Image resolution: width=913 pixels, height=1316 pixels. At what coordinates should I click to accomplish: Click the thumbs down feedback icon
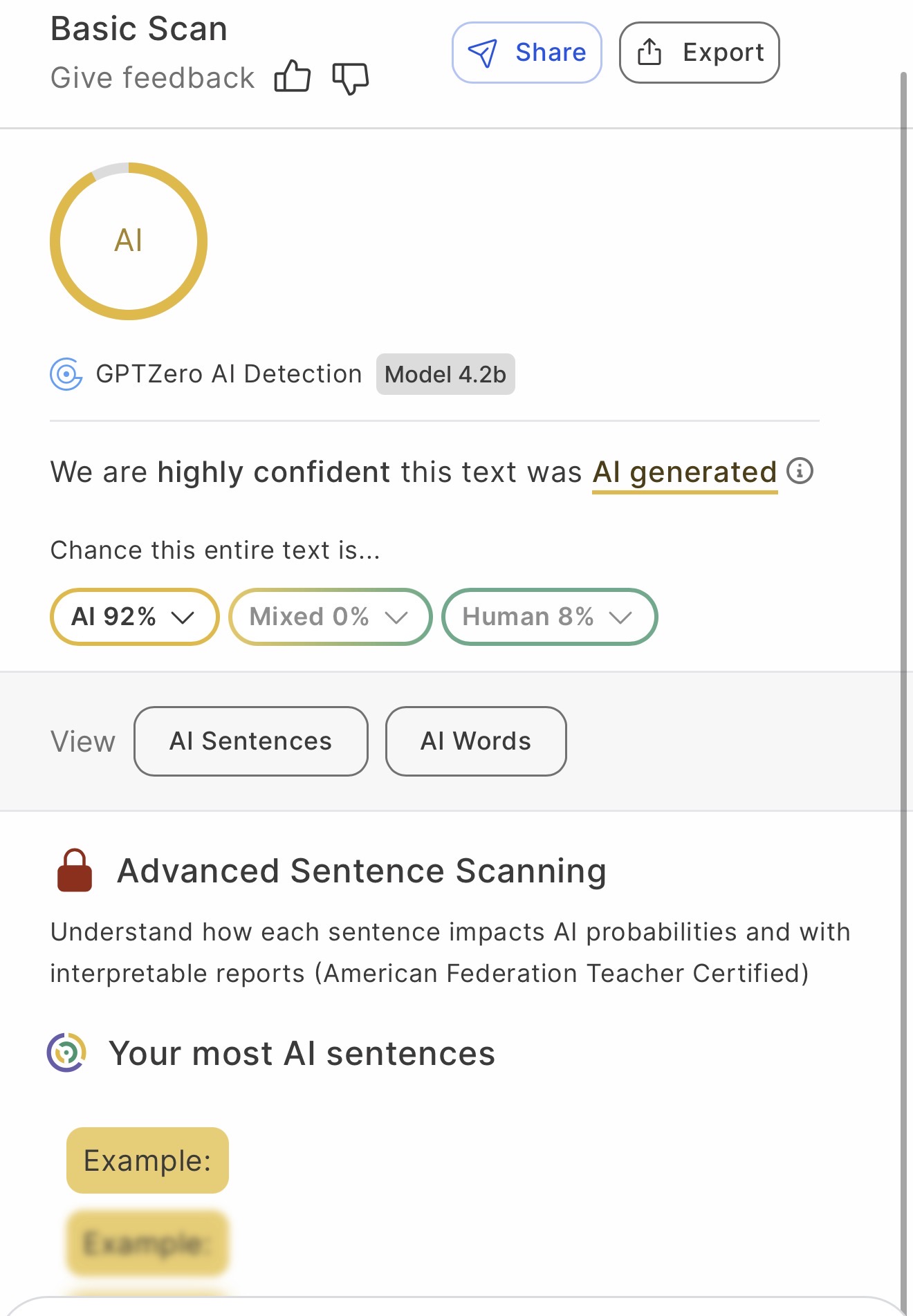350,78
